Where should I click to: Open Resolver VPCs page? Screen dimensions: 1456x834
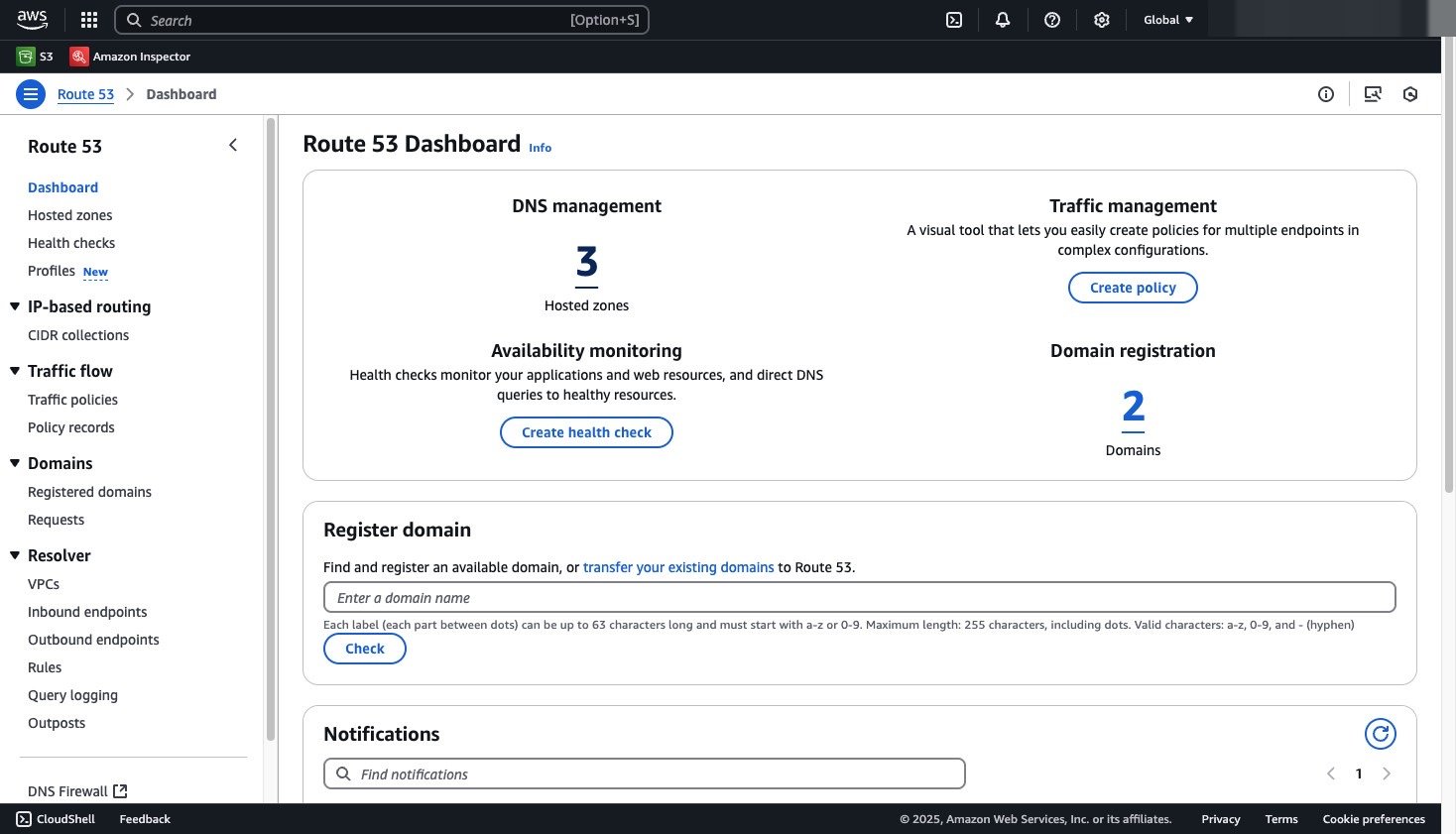[x=44, y=584]
